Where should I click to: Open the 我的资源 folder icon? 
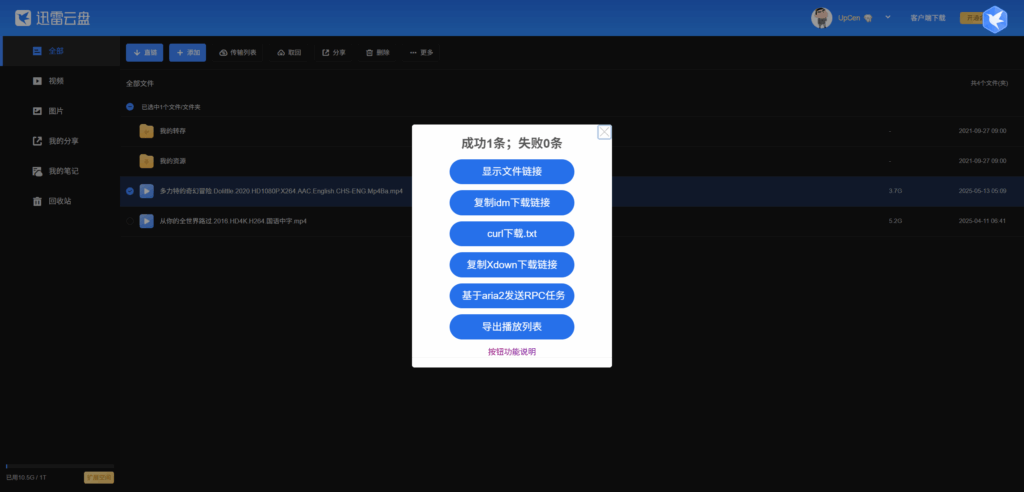pos(146,161)
